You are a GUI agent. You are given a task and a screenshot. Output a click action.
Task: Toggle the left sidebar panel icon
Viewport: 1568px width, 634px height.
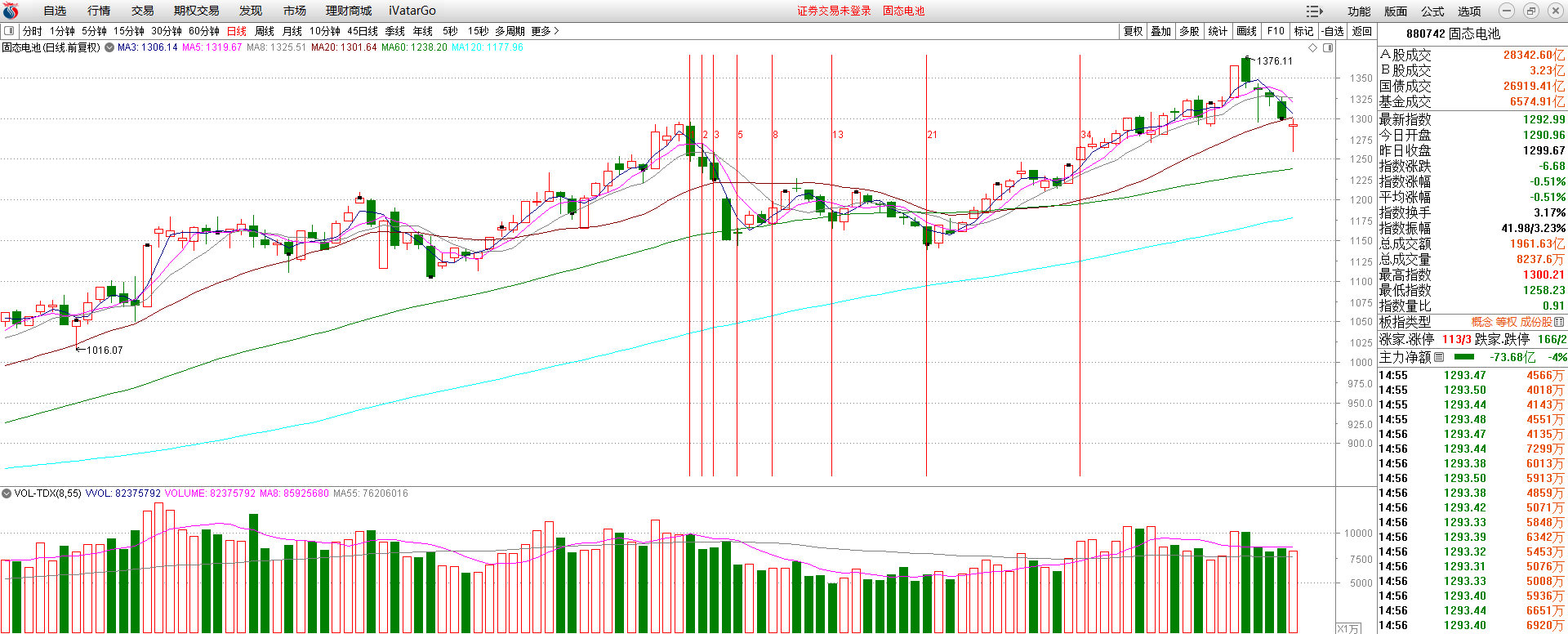click(9, 31)
